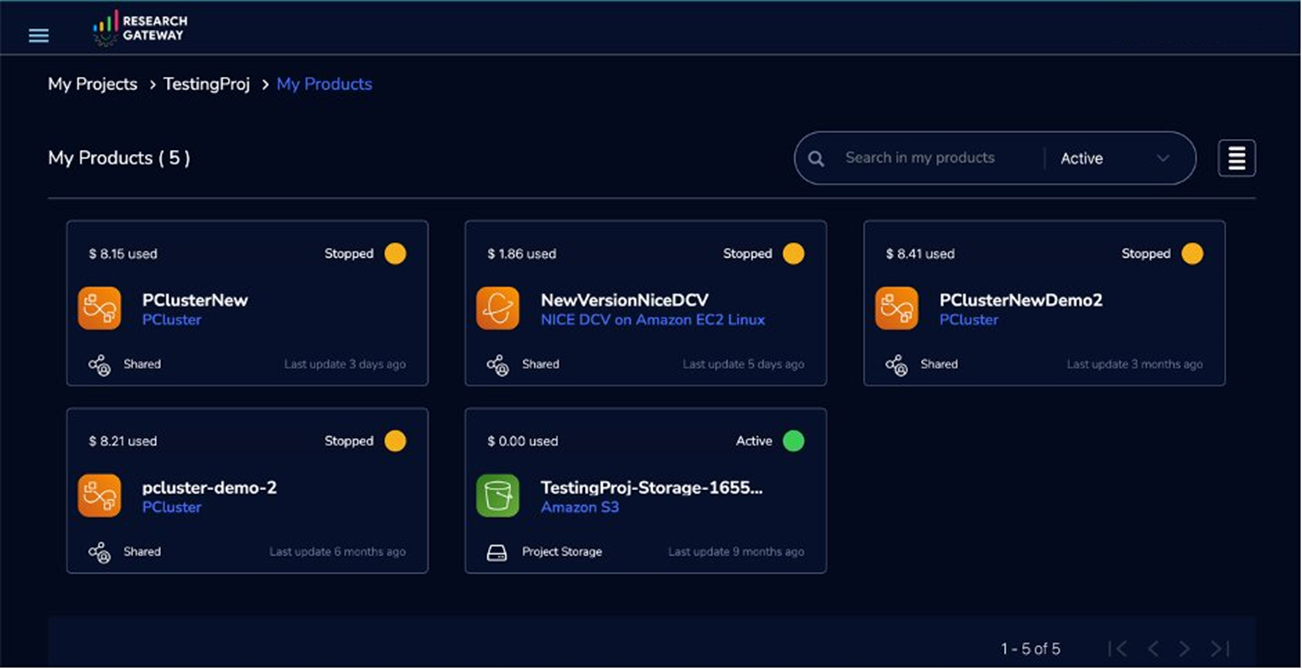Click "My Products ( 5 )" heading

coord(119,158)
